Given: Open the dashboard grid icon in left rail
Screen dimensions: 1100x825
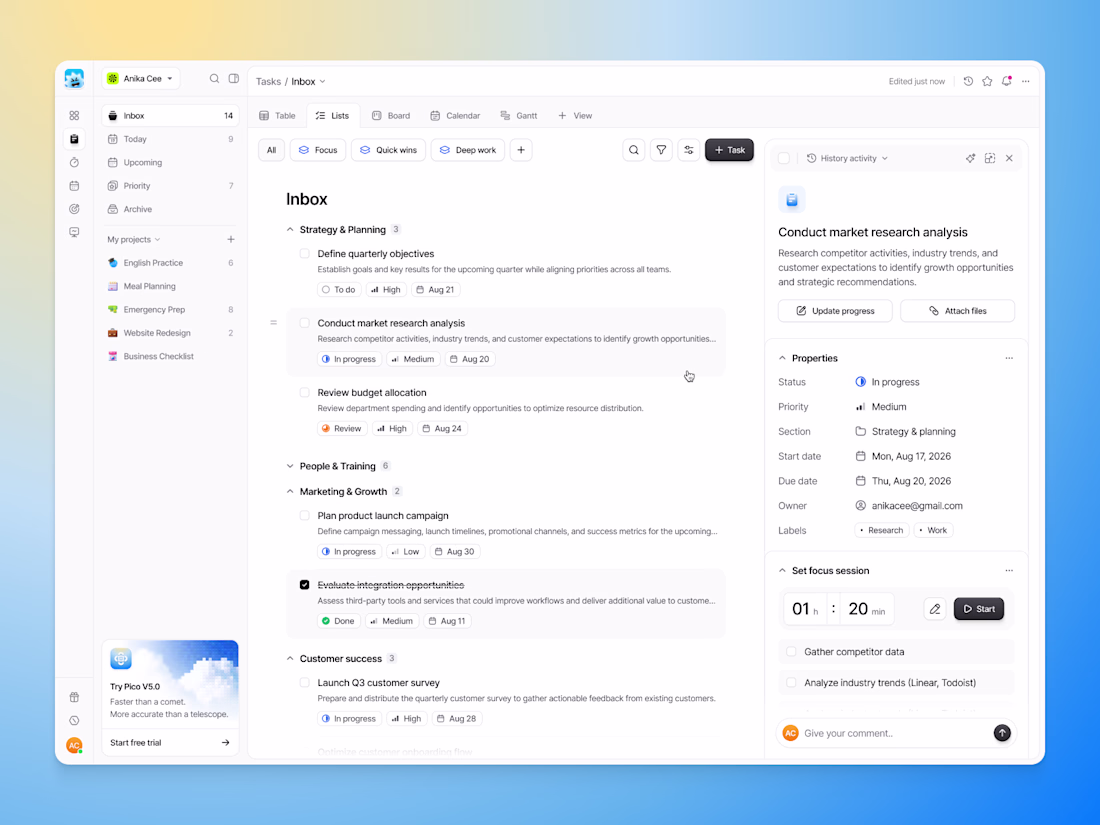Looking at the screenshot, I should [x=74, y=116].
